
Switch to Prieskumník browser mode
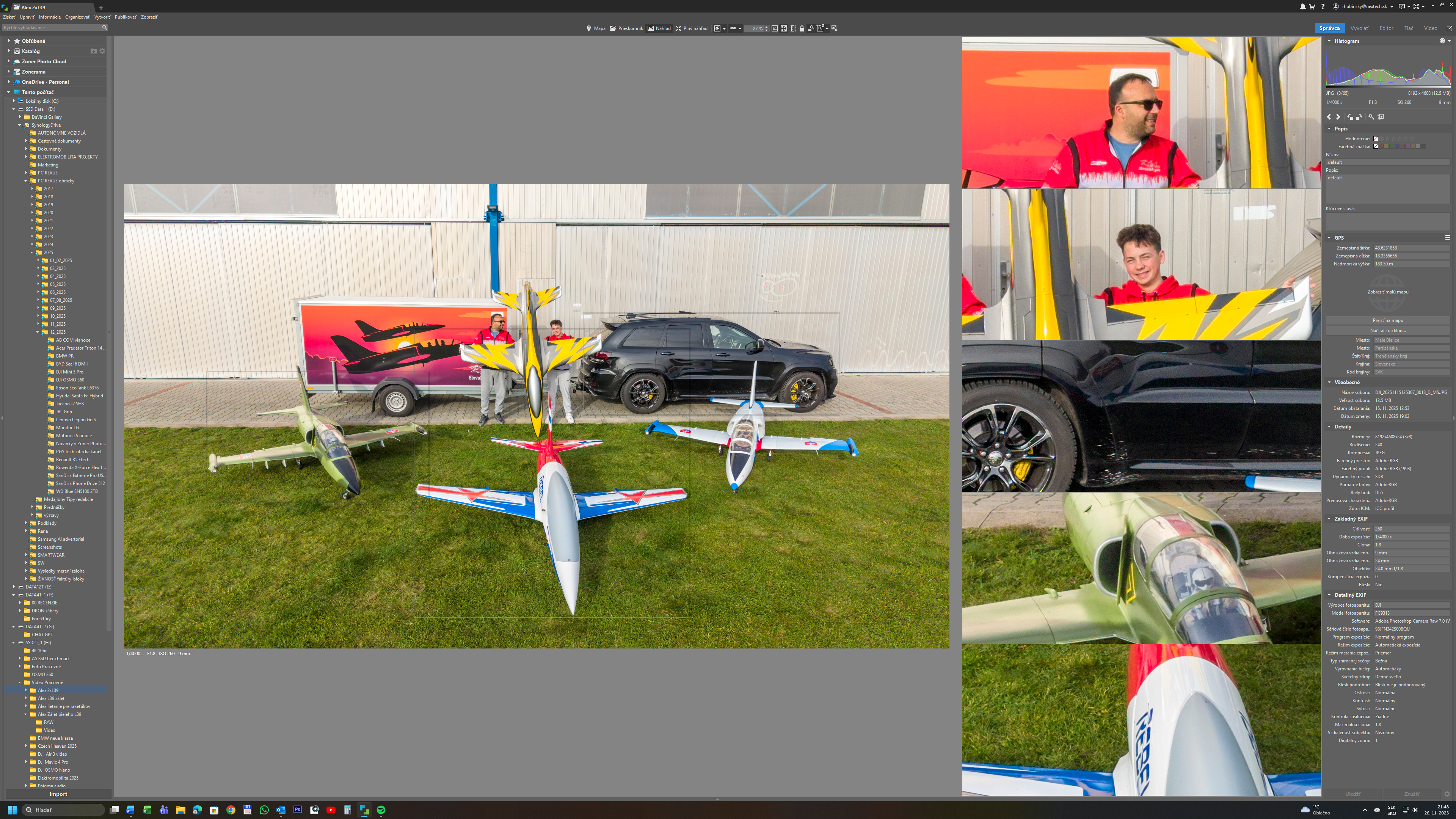(x=626, y=28)
